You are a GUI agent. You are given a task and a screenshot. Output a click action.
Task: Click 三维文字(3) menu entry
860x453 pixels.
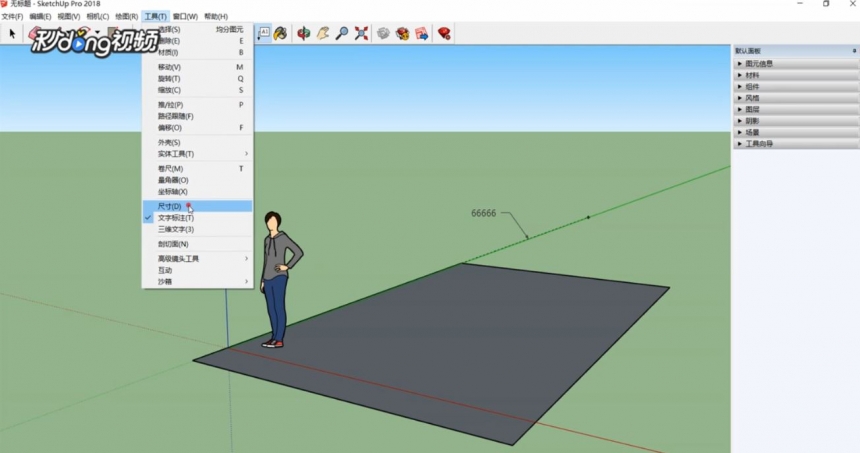pyautogui.click(x=176, y=229)
